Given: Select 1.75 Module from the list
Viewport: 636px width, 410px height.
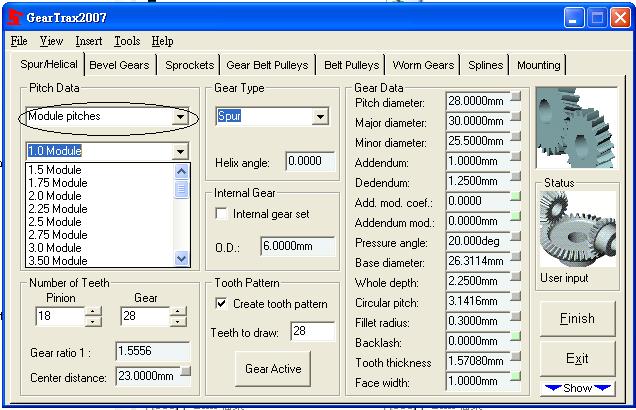Looking at the screenshot, I should 99,183.
